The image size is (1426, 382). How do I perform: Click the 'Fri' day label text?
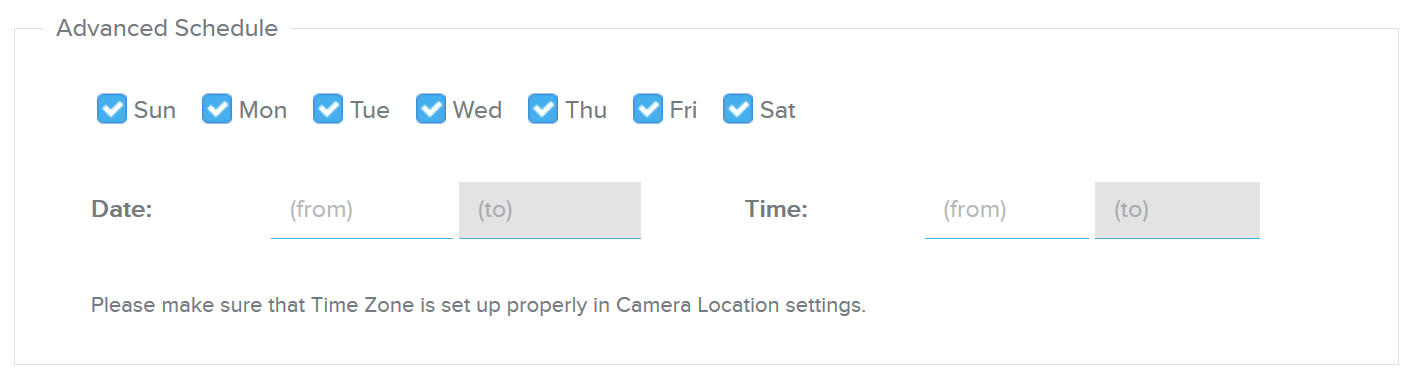pos(683,110)
